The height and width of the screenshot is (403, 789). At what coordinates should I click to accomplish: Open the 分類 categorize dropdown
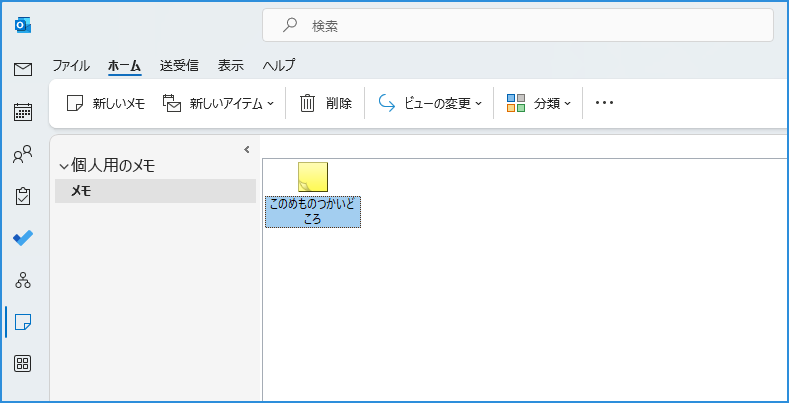click(x=538, y=104)
